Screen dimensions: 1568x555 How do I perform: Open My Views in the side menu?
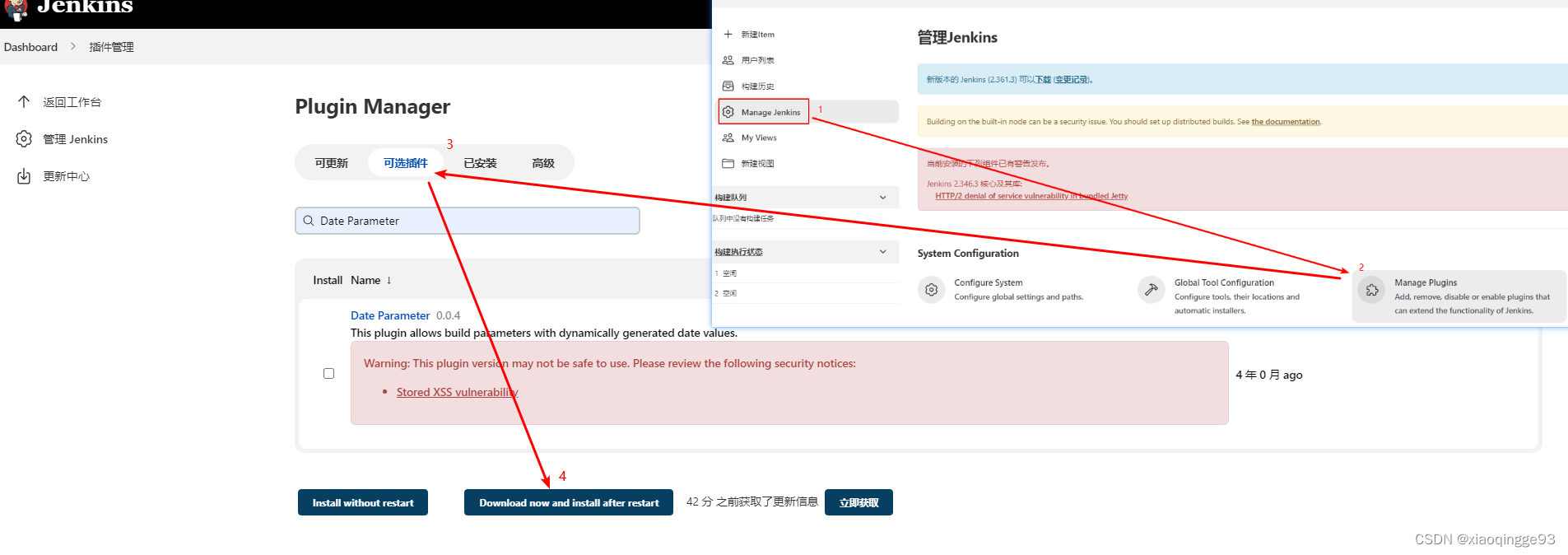759,138
